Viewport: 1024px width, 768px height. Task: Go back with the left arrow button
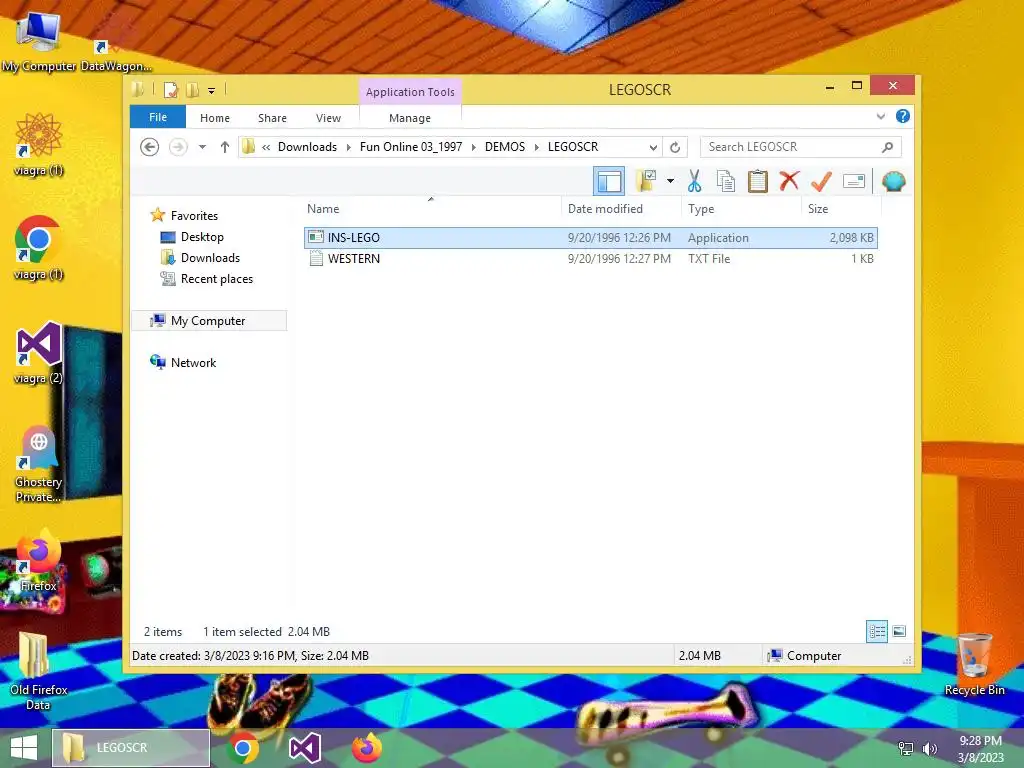tap(150, 147)
